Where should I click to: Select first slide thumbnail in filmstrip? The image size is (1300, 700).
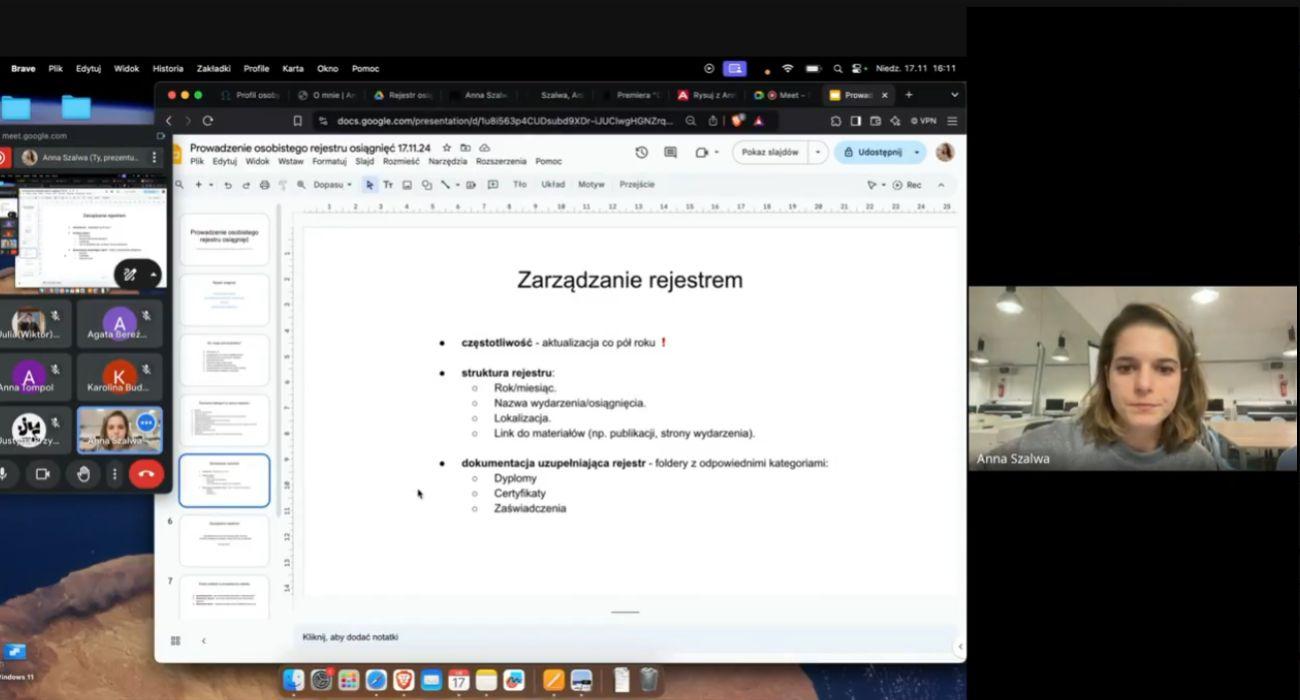tap(224, 239)
